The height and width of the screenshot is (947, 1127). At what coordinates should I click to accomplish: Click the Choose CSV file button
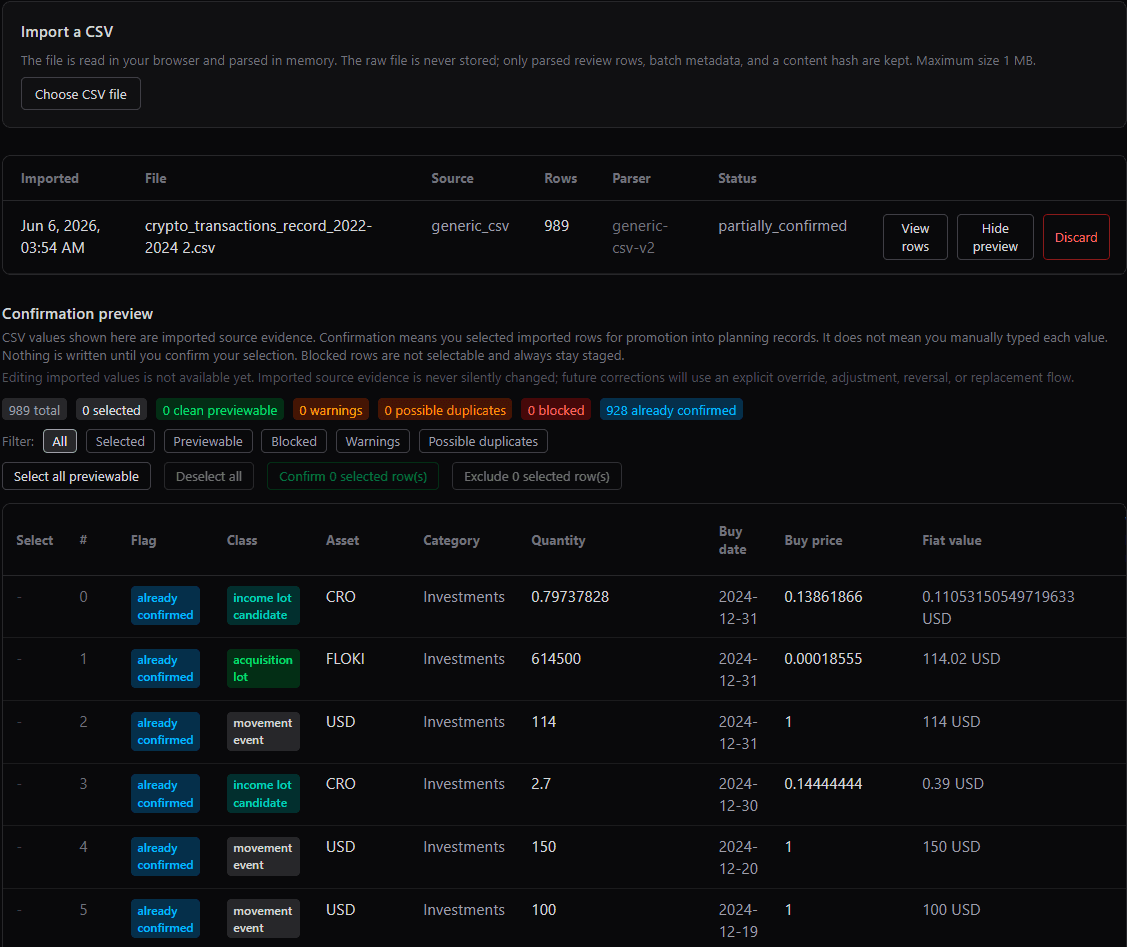click(x=80, y=94)
